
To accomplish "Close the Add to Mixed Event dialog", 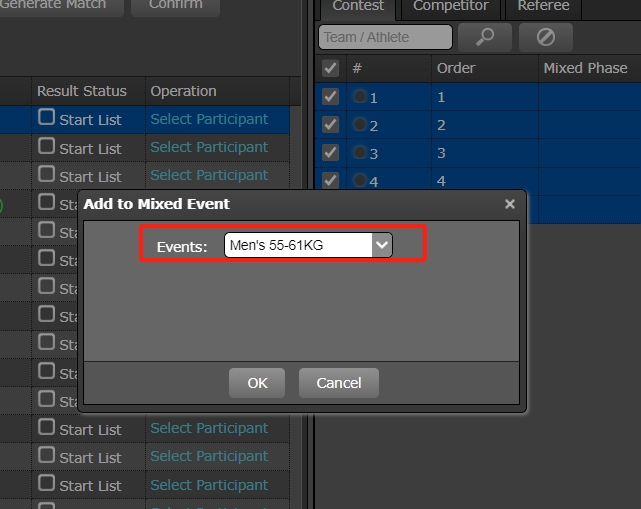I will (510, 204).
